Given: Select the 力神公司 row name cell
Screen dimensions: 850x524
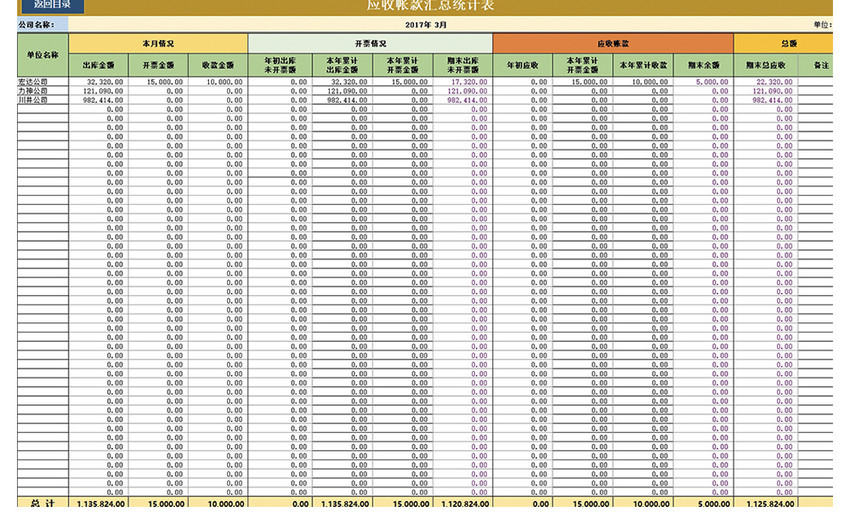Looking at the screenshot, I should pos(43,91).
